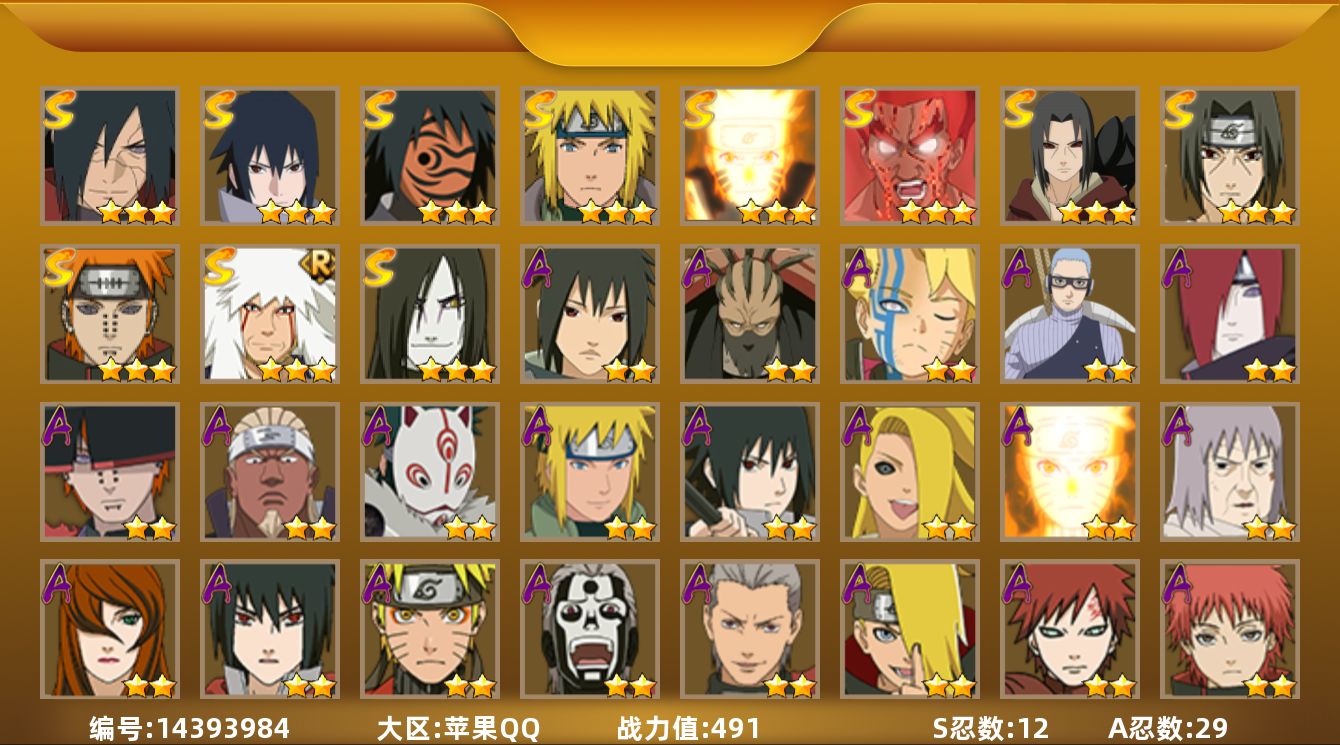Select the white fox ANBU mask character

click(430, 472)
